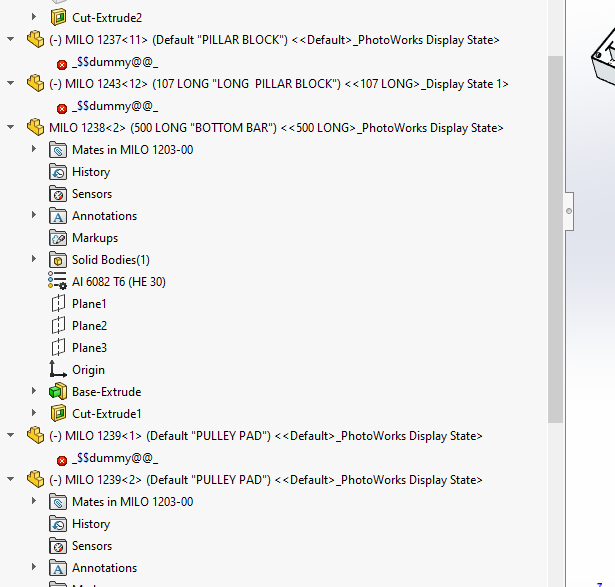
Task: Select the Plane2 icon
Action: tap(58, 326)
